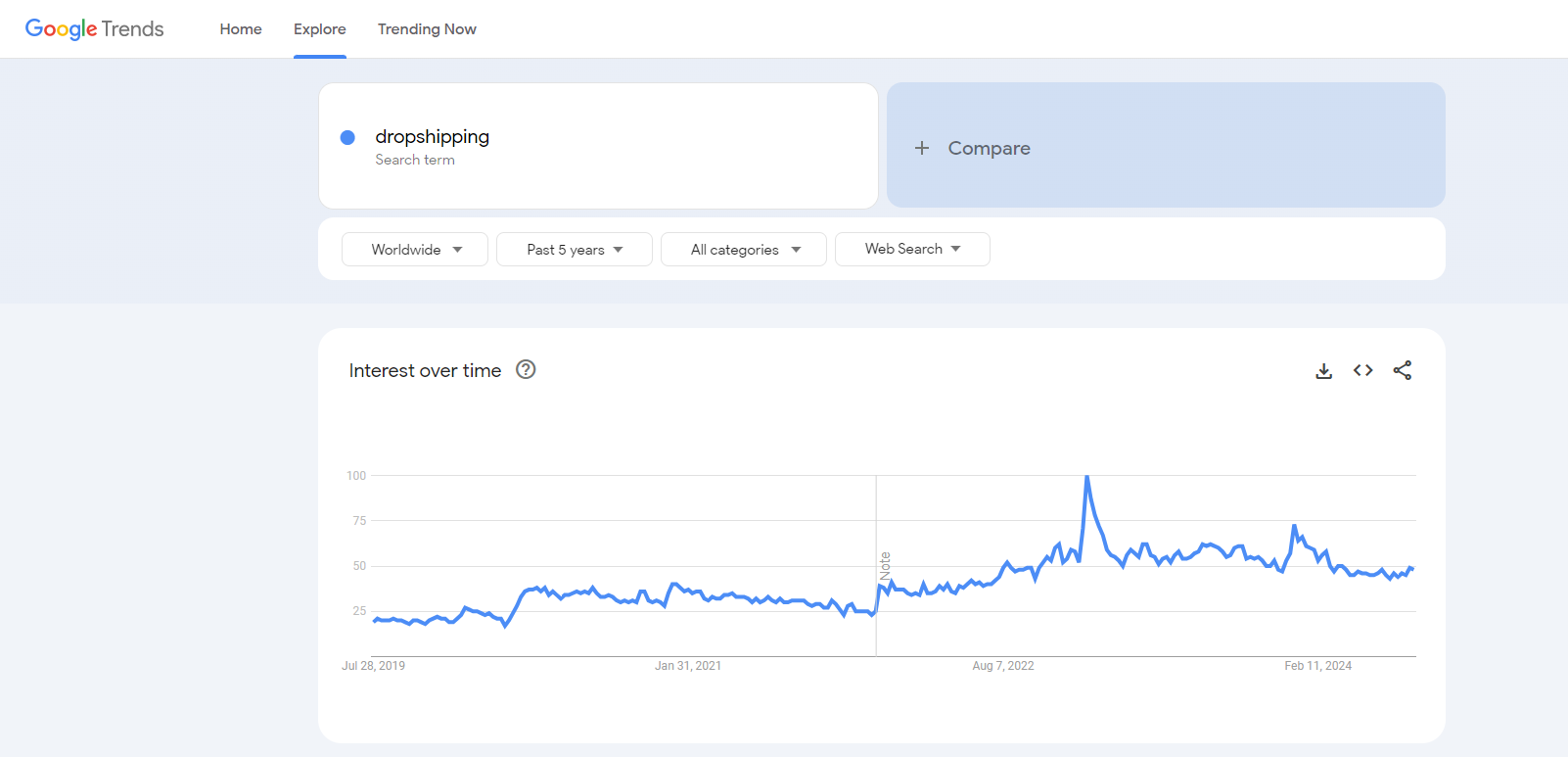Screen dimensions: 1568x757
Task: Click the Feb 11, 2024 axis label
Action: point(1318,666)
